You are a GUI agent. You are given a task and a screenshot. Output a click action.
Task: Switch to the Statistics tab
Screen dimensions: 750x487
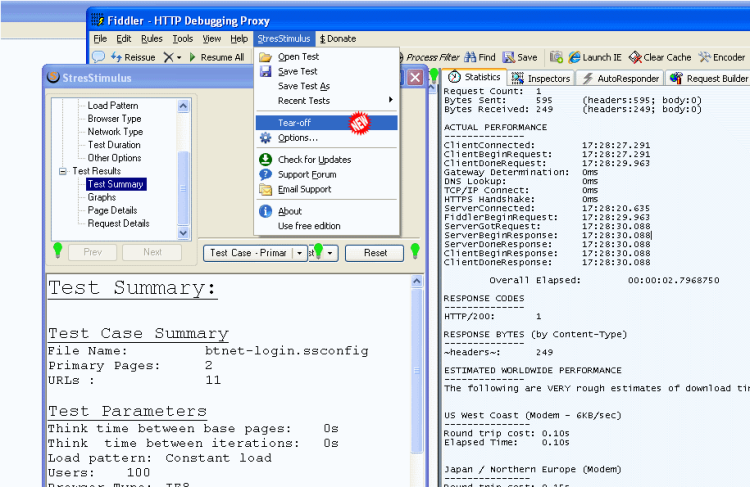pyautogui.click(x=475, y=77)
